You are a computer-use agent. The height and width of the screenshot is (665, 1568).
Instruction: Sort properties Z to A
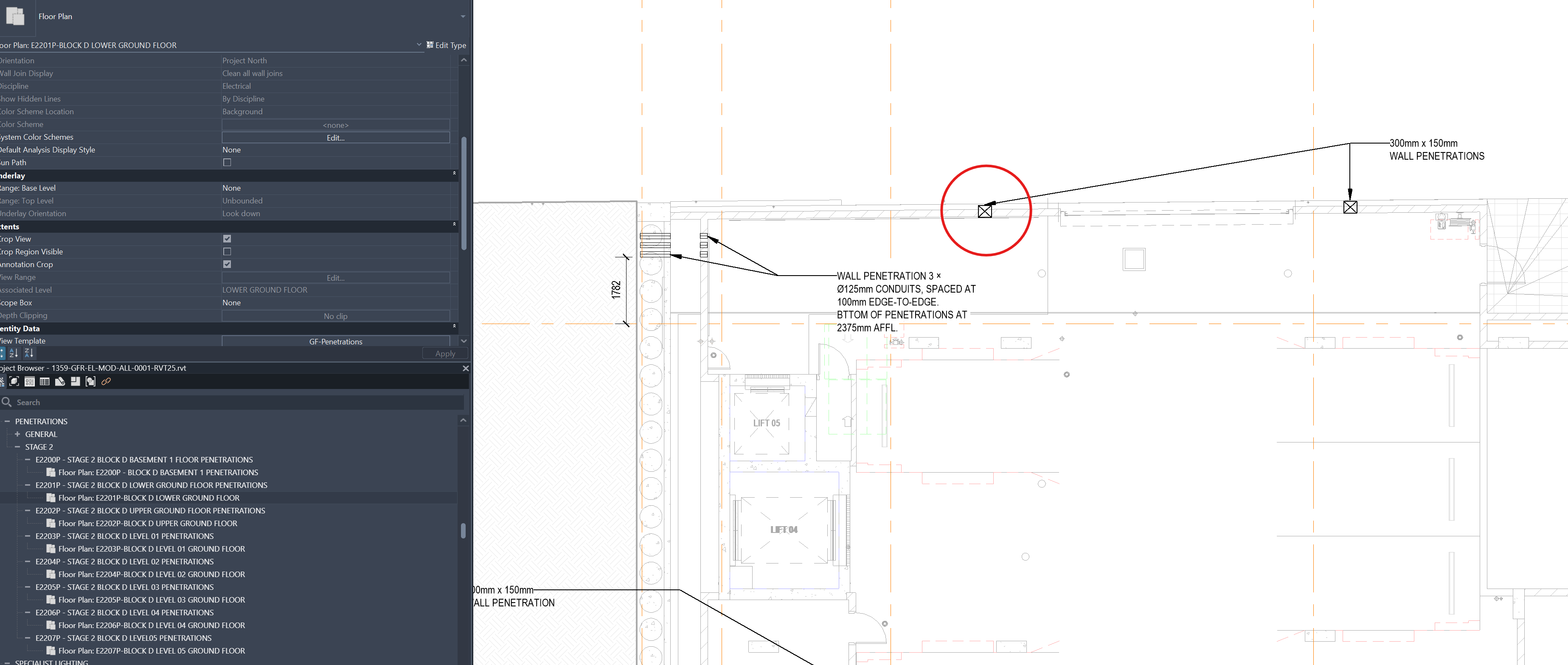click(x=29, y=353)
